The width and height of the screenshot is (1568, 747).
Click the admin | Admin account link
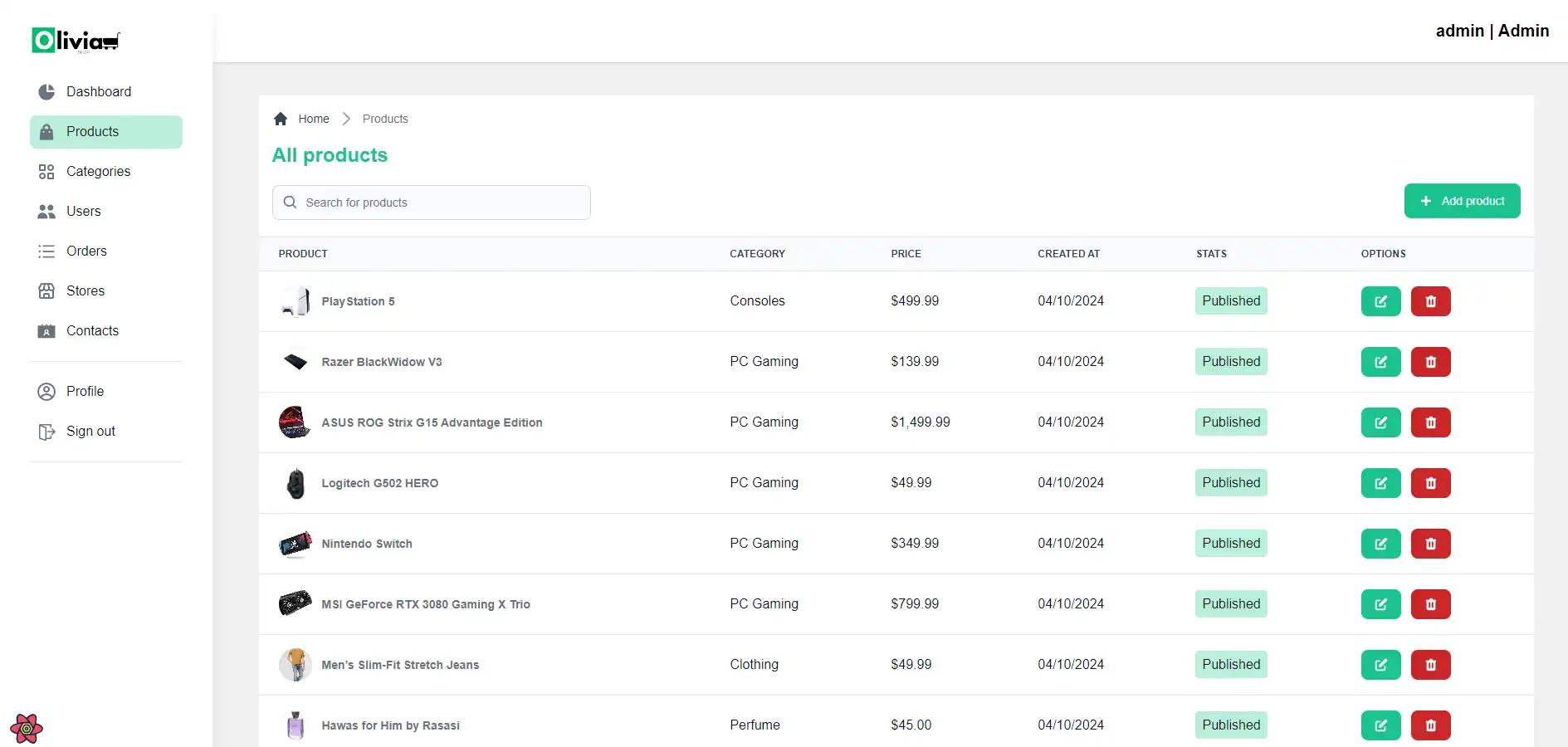[1492, 31]
